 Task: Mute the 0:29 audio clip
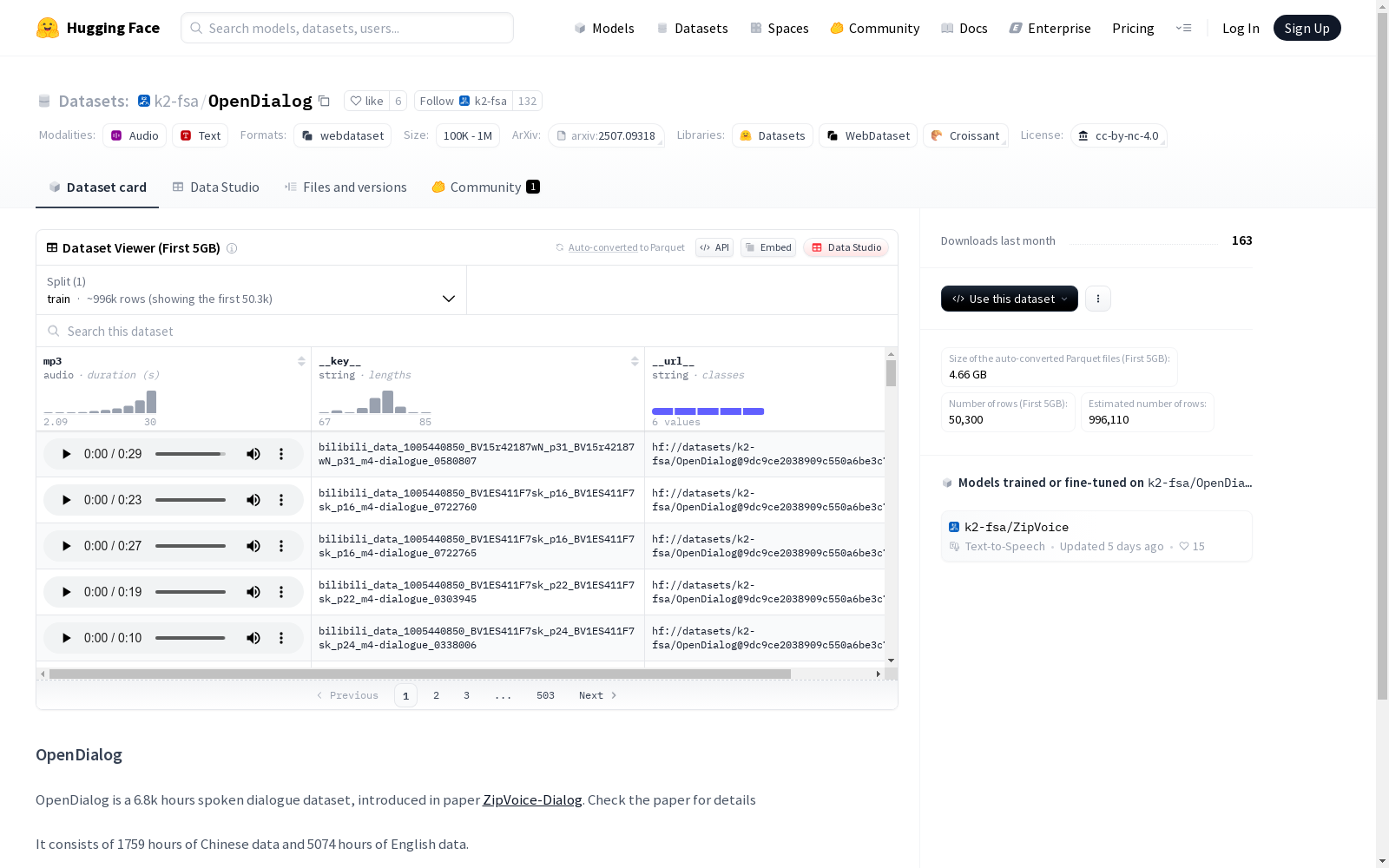[253, 454]
